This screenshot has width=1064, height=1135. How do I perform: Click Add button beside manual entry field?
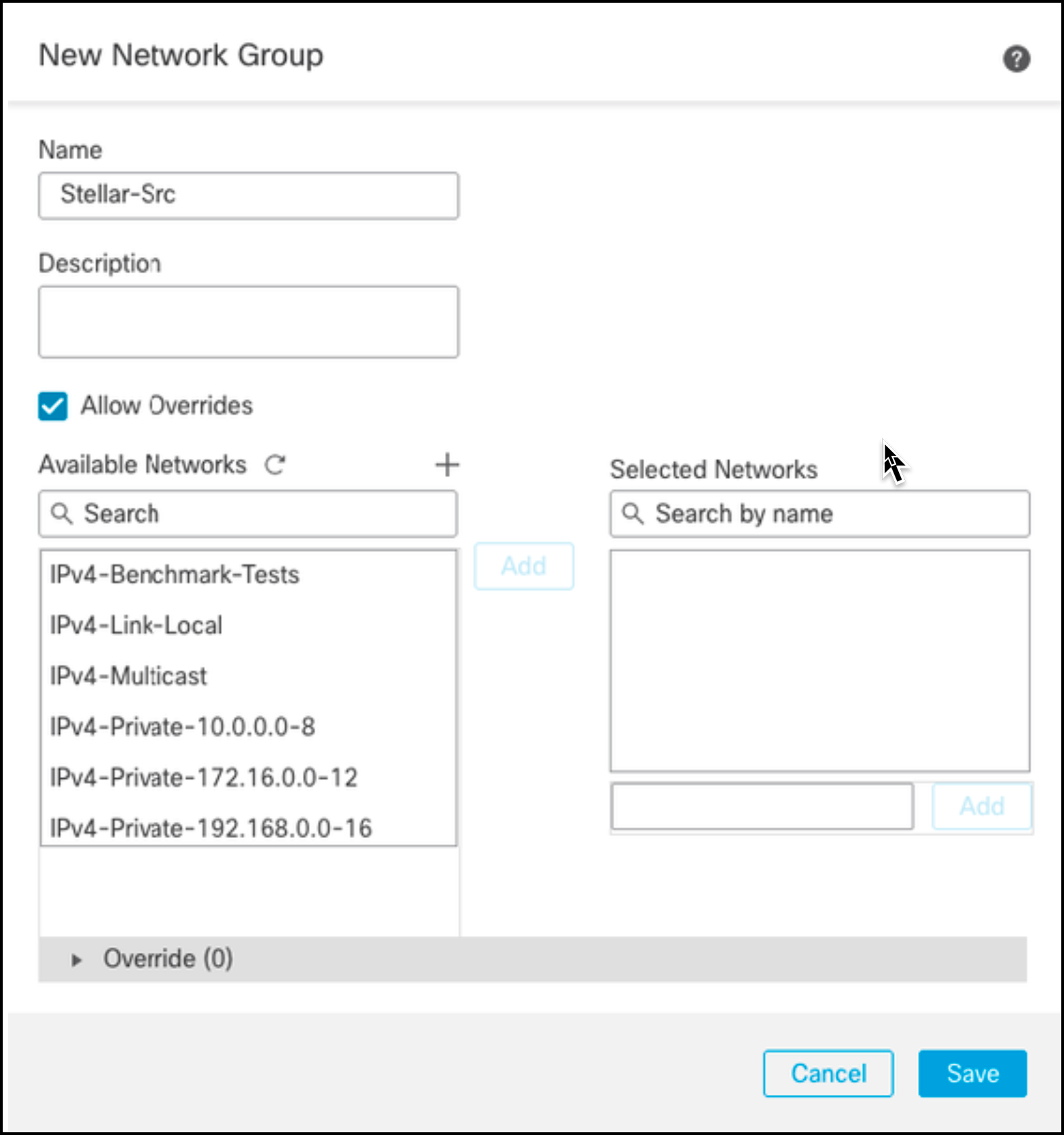(982, 806)
